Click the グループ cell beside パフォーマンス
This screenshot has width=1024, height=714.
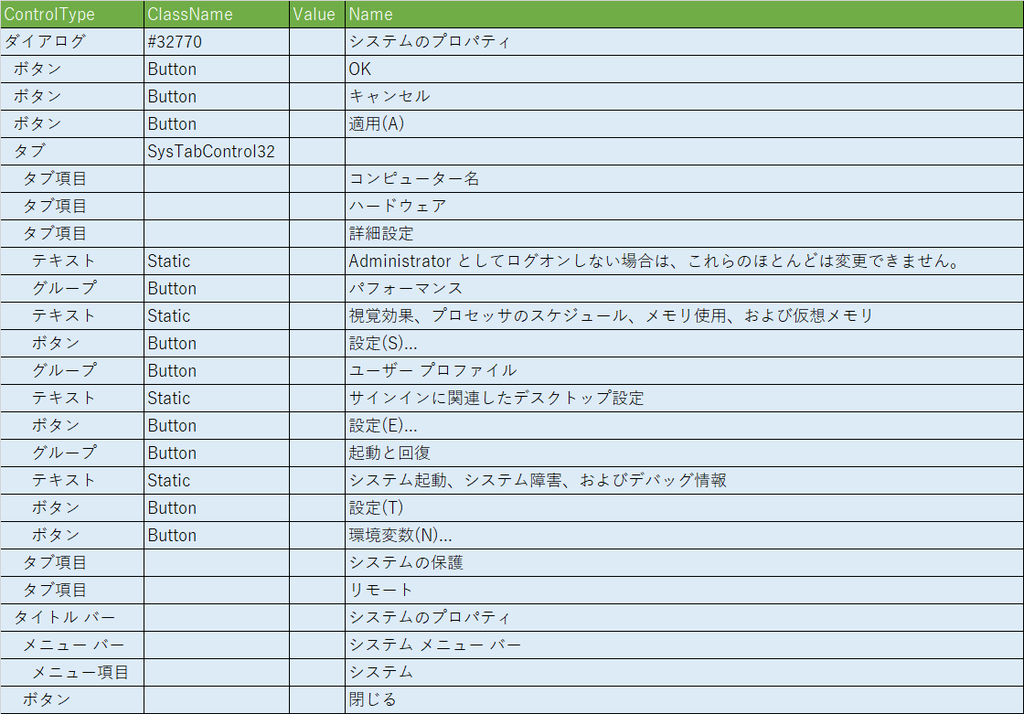coord(72,289)
